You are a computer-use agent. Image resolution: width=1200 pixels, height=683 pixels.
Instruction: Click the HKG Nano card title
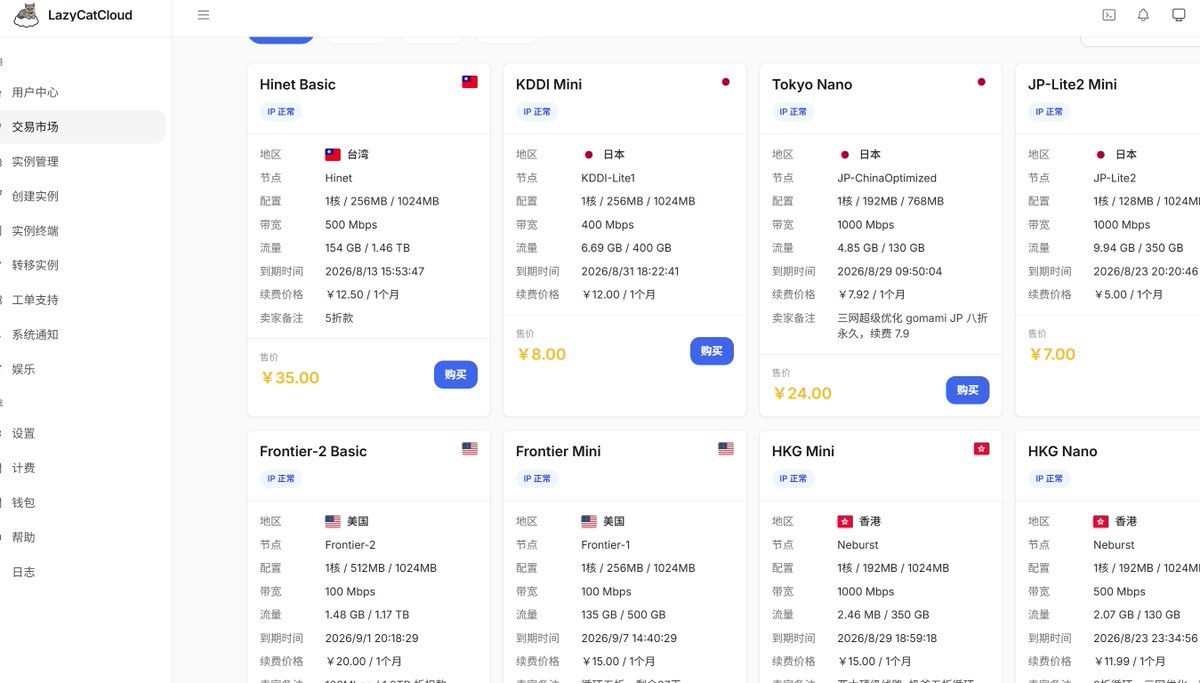[x=1062, y=451]
